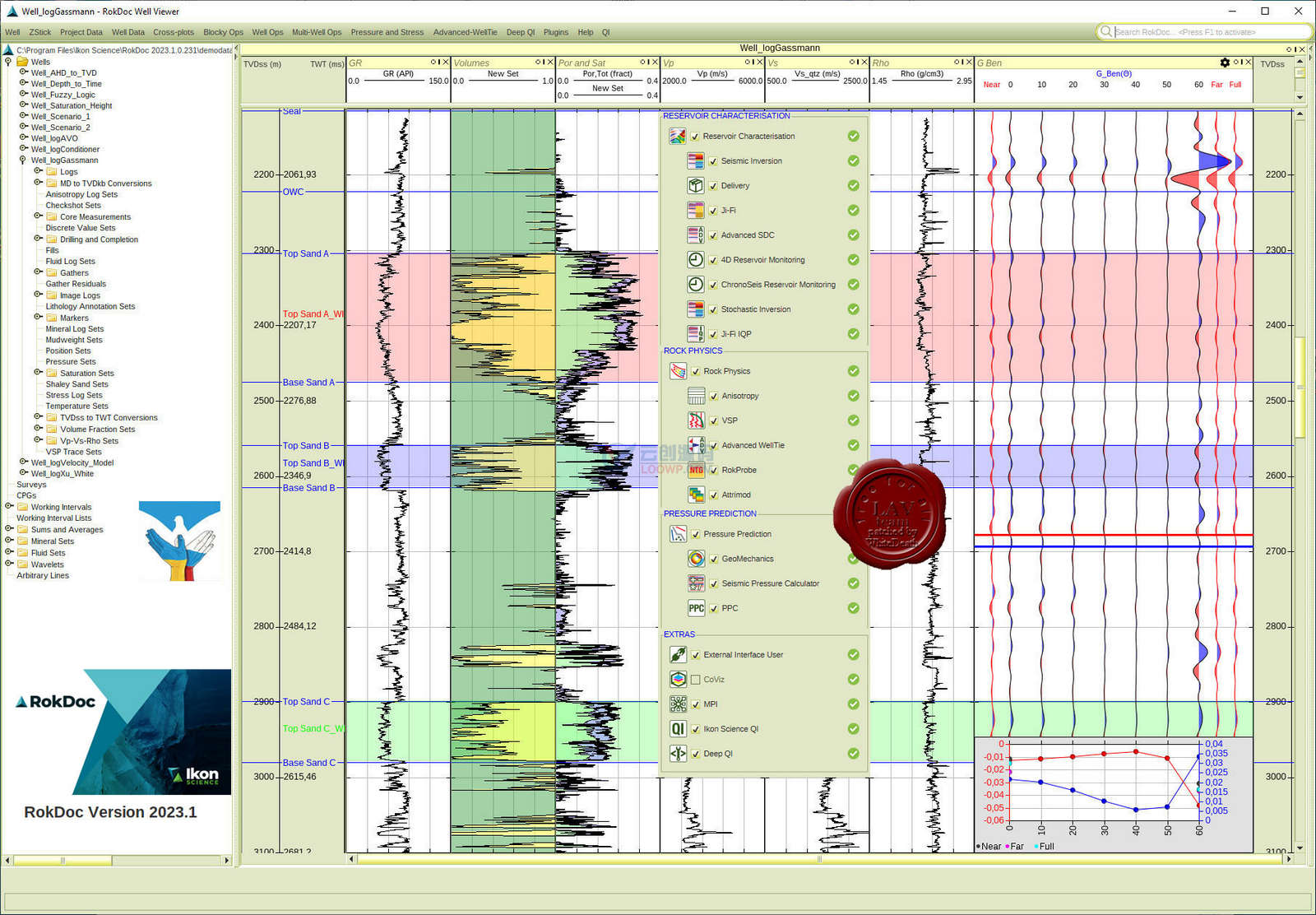The height and width of the screenshot is (915, 1316).
Task: Click the Seismic Pressure Calculator icon
Action: 697,583
